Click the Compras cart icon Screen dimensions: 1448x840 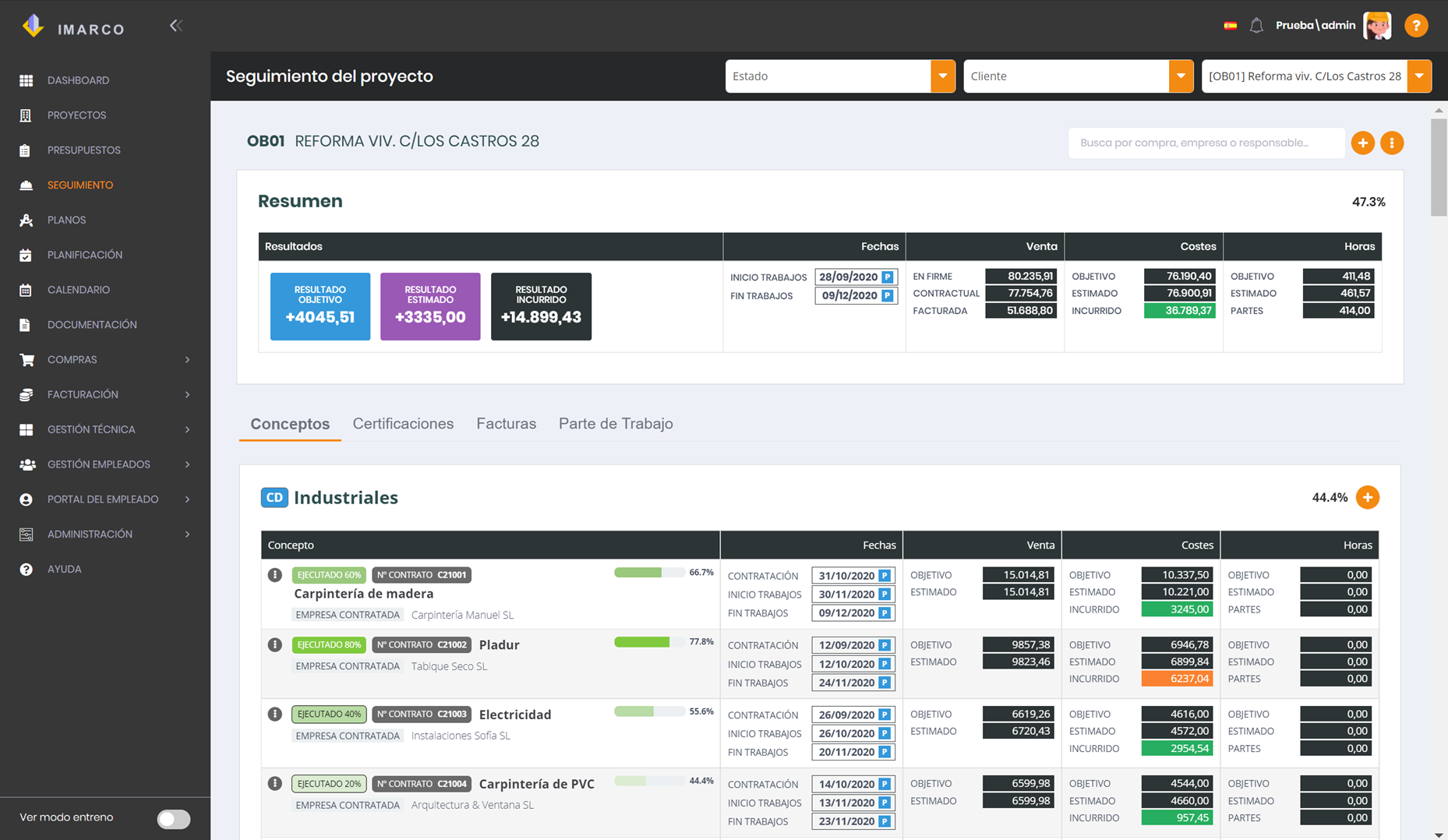tap(26, 360)
